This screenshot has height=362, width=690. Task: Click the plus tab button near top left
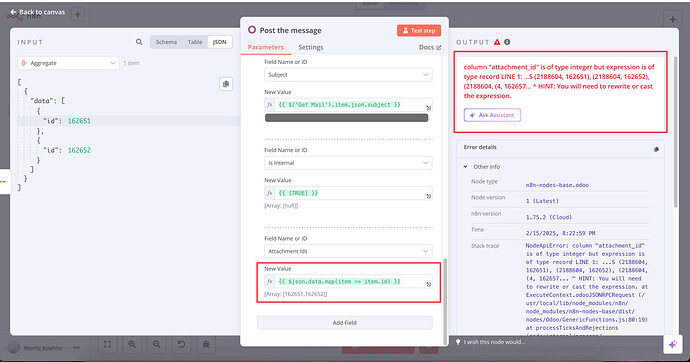coord(77,15)
